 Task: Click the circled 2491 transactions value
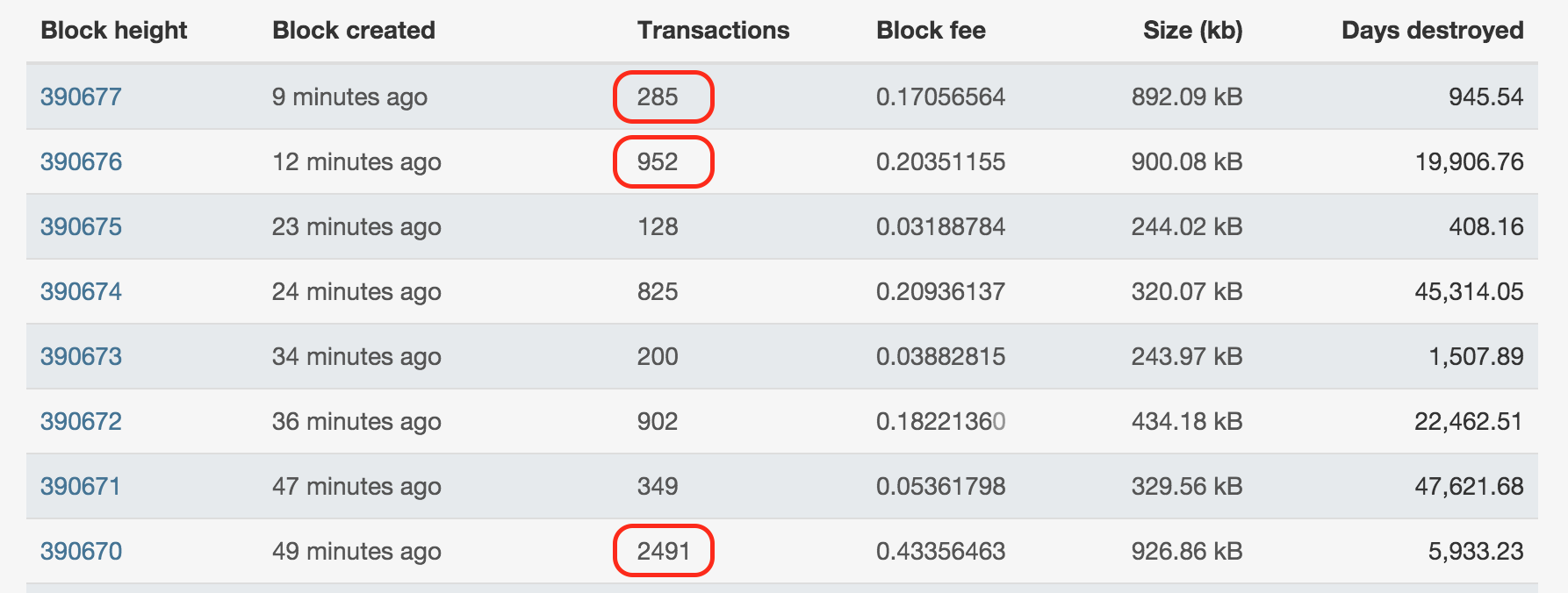pyautogui.click(x=664, y=551)
